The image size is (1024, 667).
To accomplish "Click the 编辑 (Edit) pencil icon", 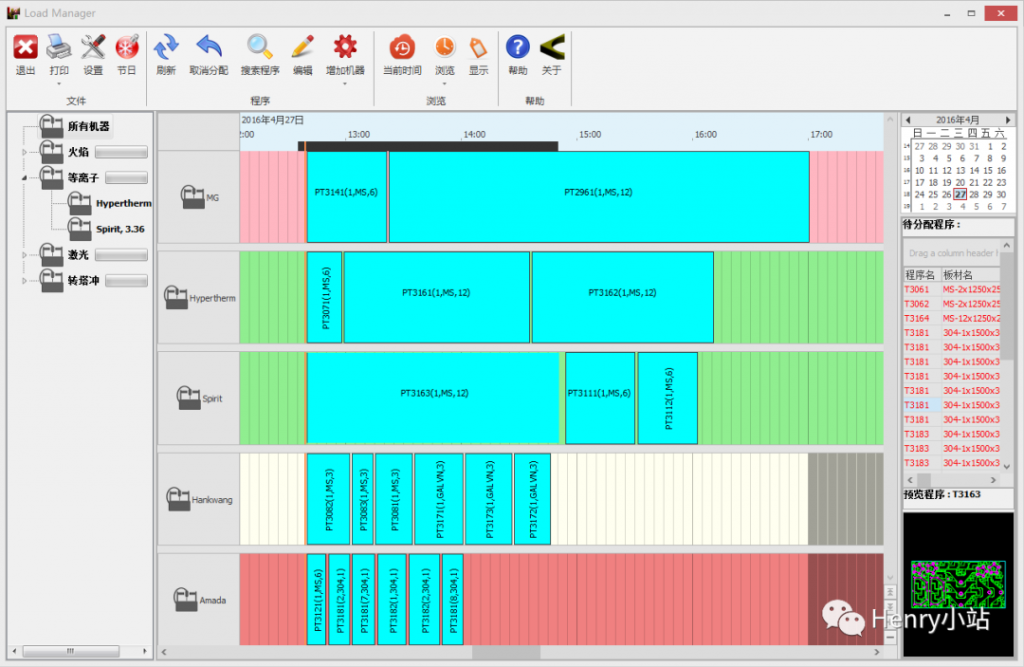I will point(302,47).
